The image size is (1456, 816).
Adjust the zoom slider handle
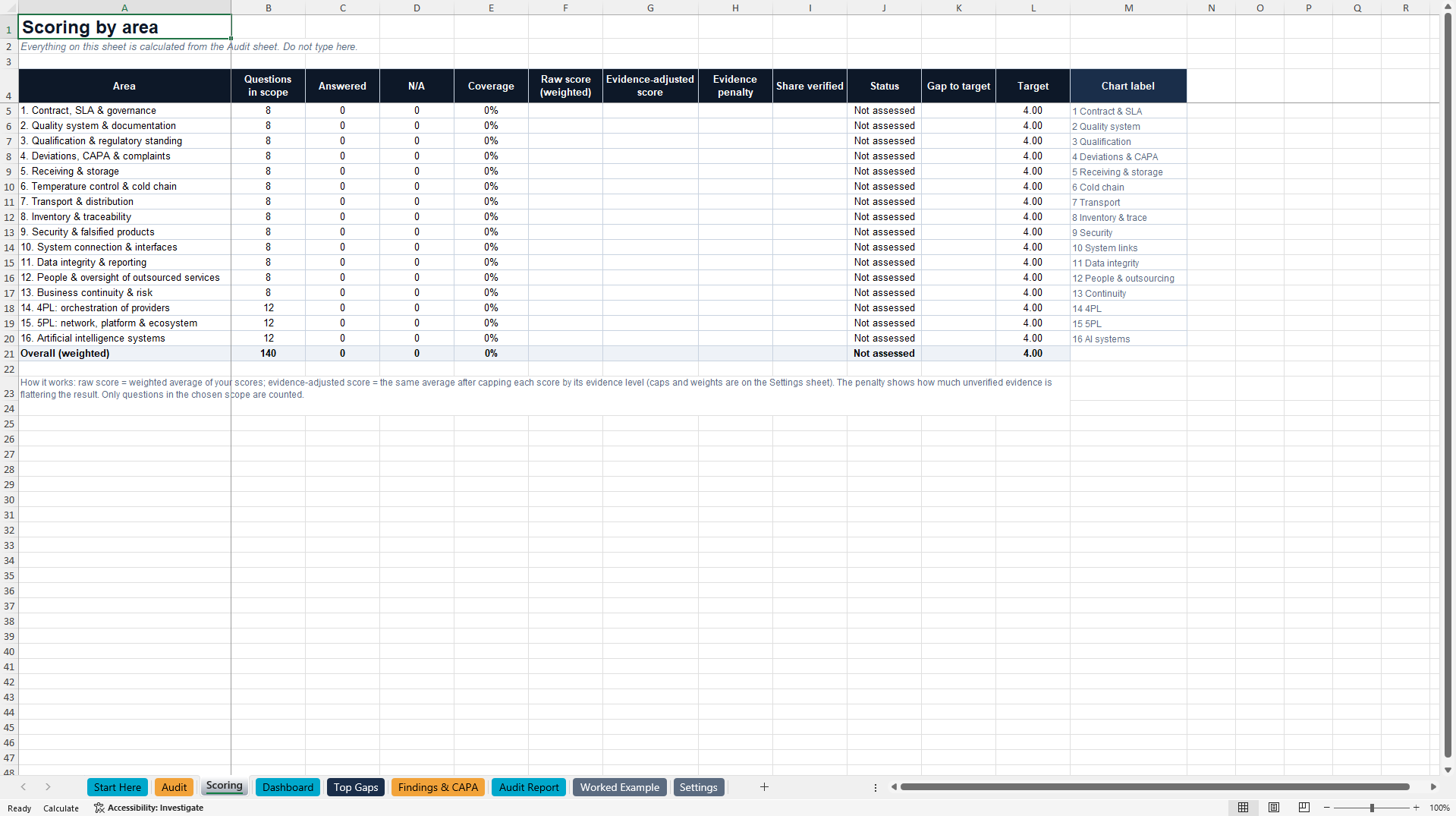pos(1372,808)
